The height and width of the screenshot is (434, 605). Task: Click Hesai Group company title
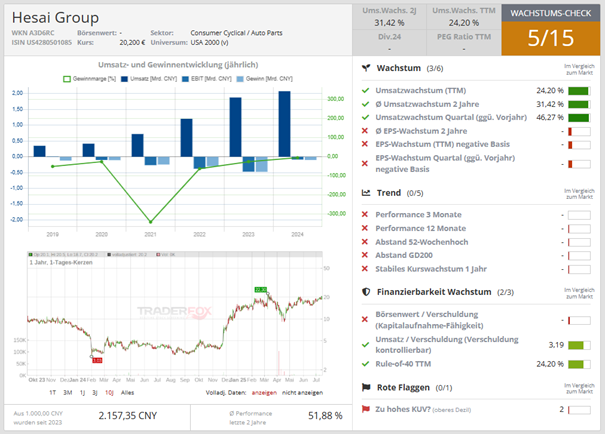pyautogui.click(x=55, y=17)
